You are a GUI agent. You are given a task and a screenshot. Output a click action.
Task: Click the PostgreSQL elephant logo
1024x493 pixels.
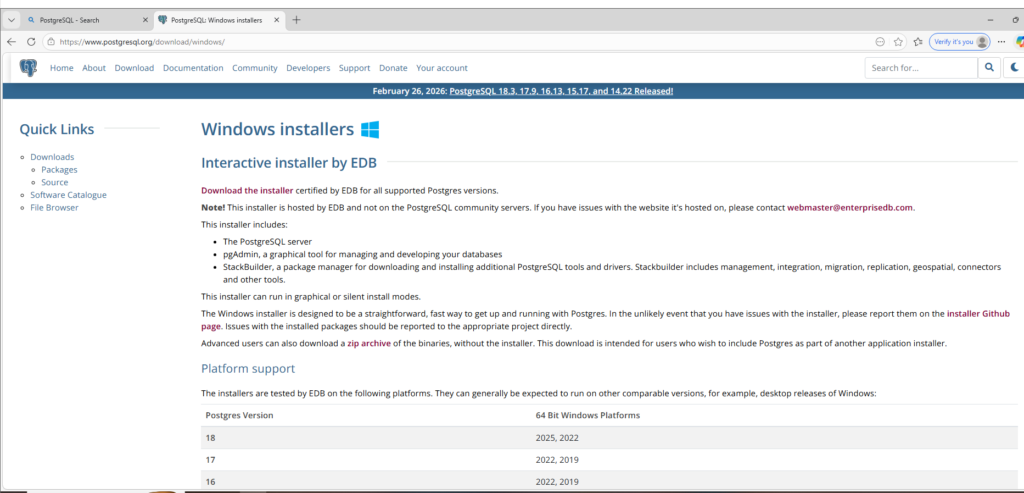click(x=28, y=68)
